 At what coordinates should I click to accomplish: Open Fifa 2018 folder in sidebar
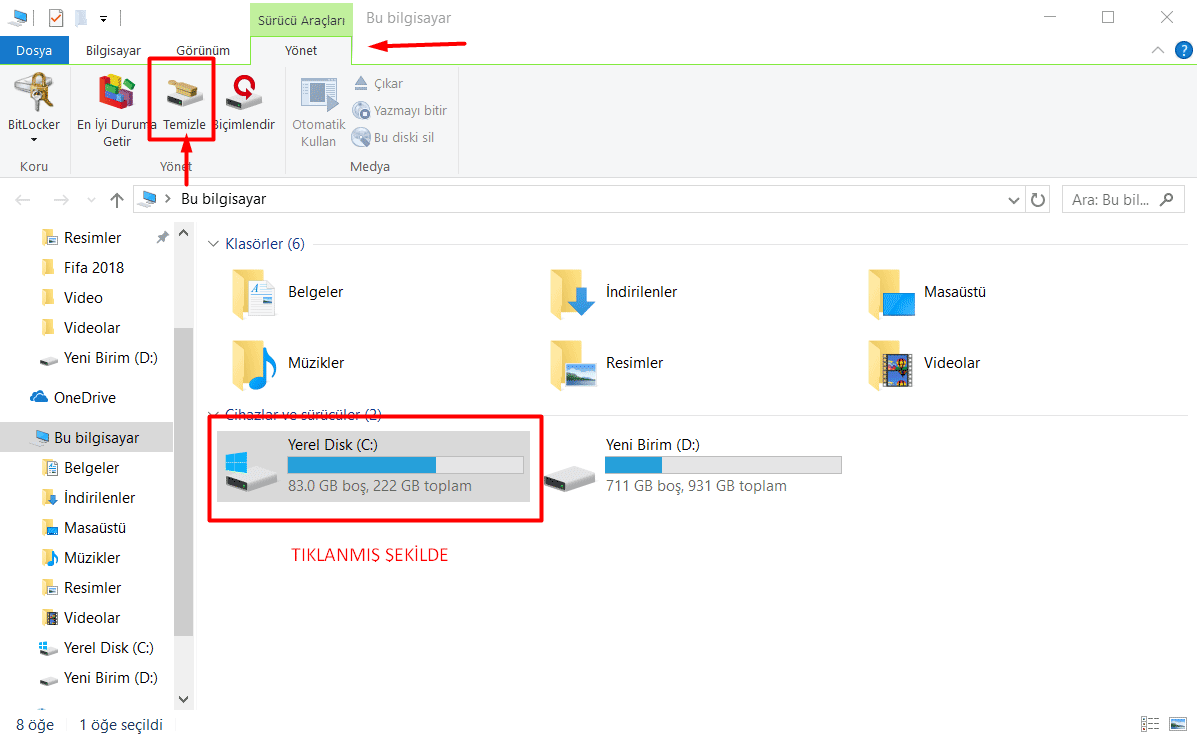pyautogui.click(x=93, y=267)
